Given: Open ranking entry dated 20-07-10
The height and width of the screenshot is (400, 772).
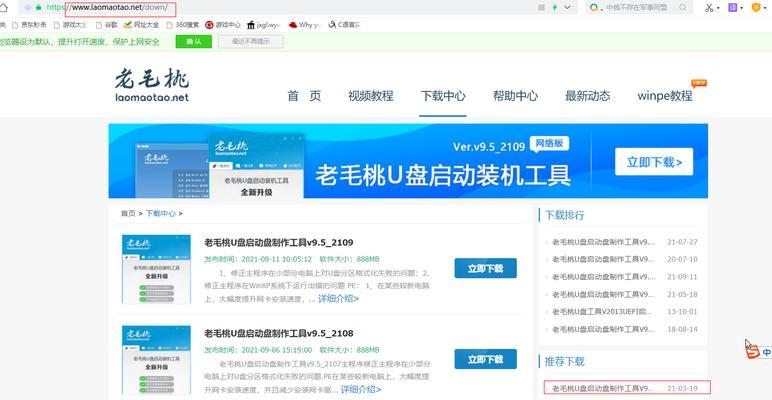Looking at the screenshot, I should click(x=624, y=259).
